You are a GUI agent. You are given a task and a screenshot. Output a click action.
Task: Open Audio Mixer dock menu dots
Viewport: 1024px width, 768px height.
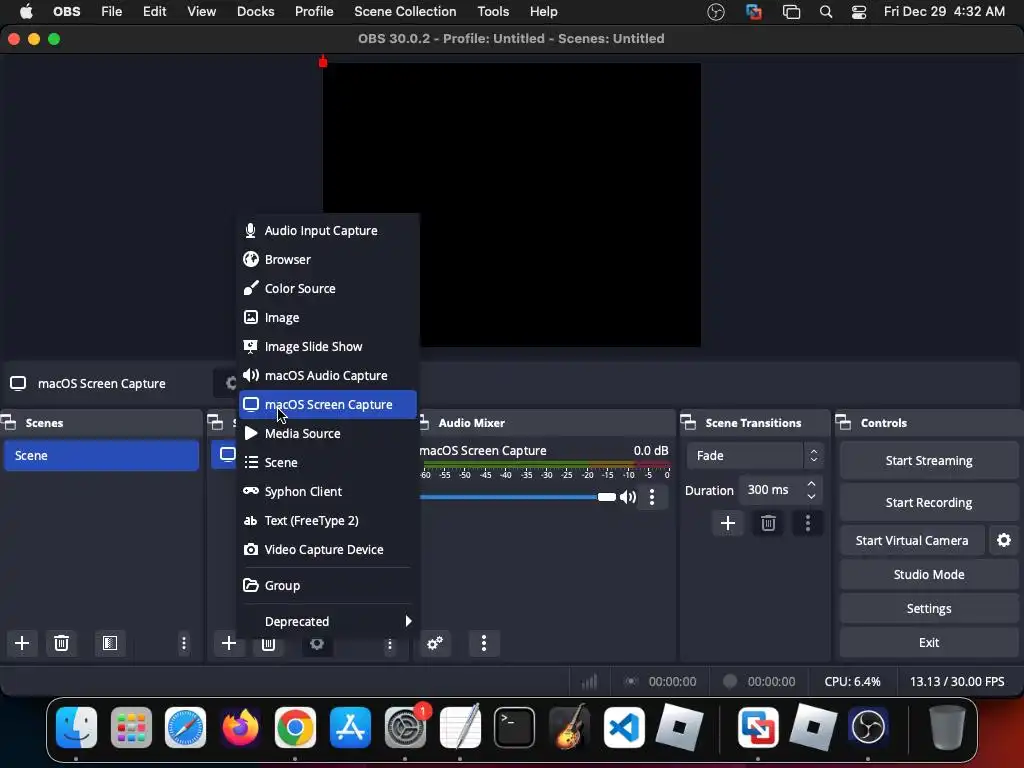coord(484,643)
